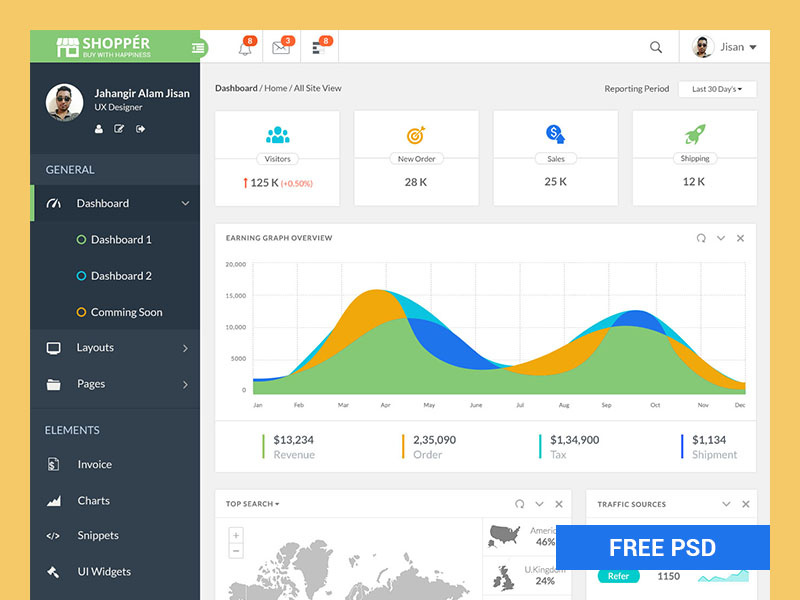
Task: Refresh the Earning Graph Overview panel
Action: 701,238
